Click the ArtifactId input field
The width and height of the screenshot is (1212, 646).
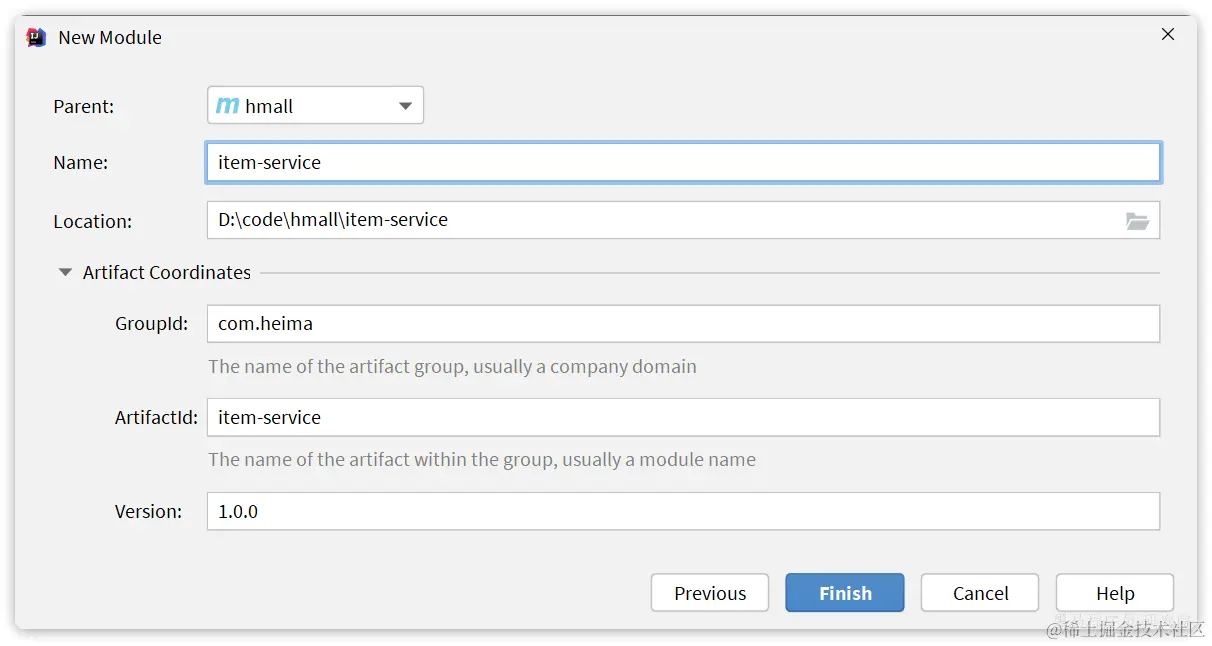[683, 417]
